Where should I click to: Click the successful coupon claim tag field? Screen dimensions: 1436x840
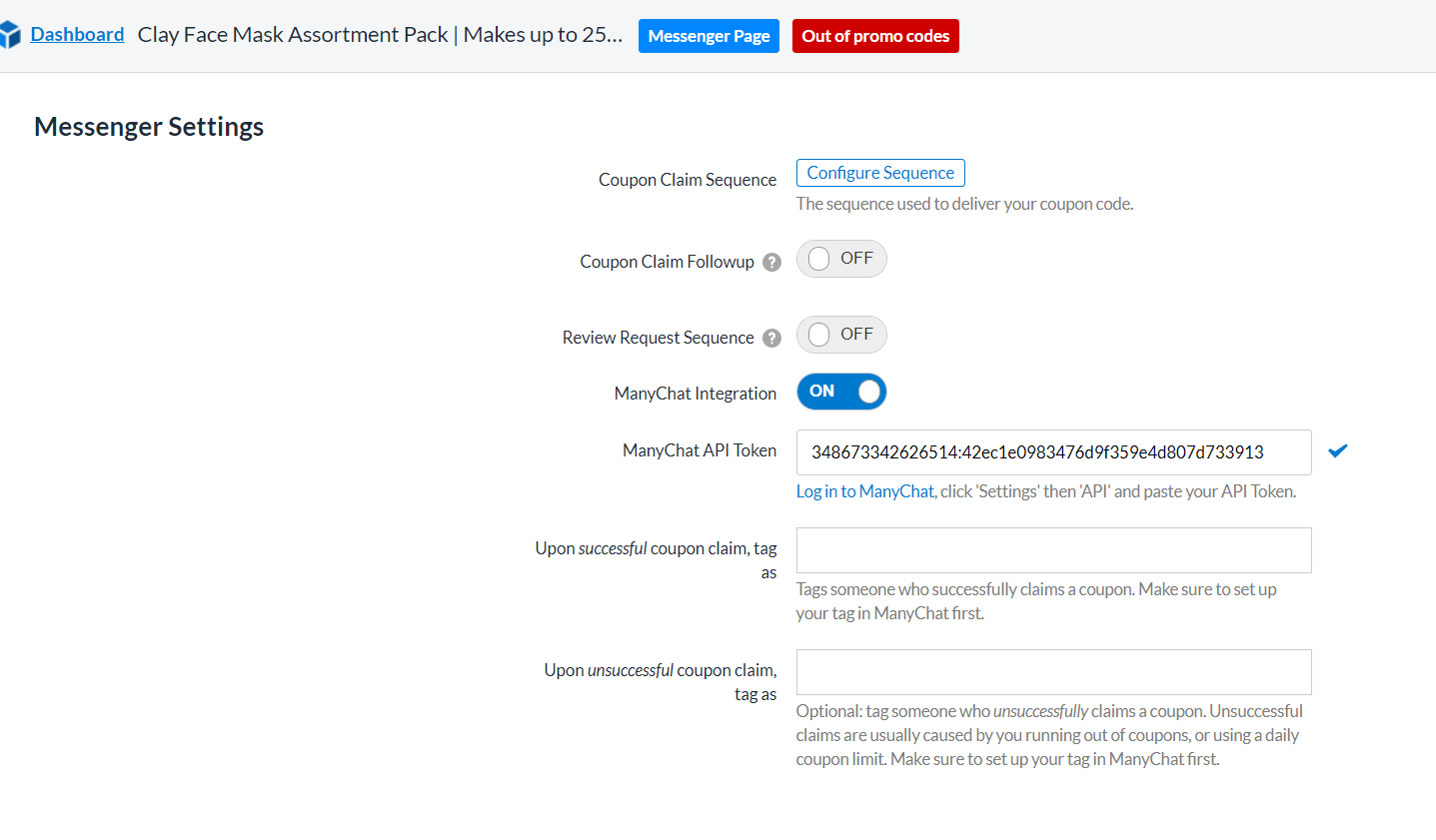click(x=1053, y=550)
